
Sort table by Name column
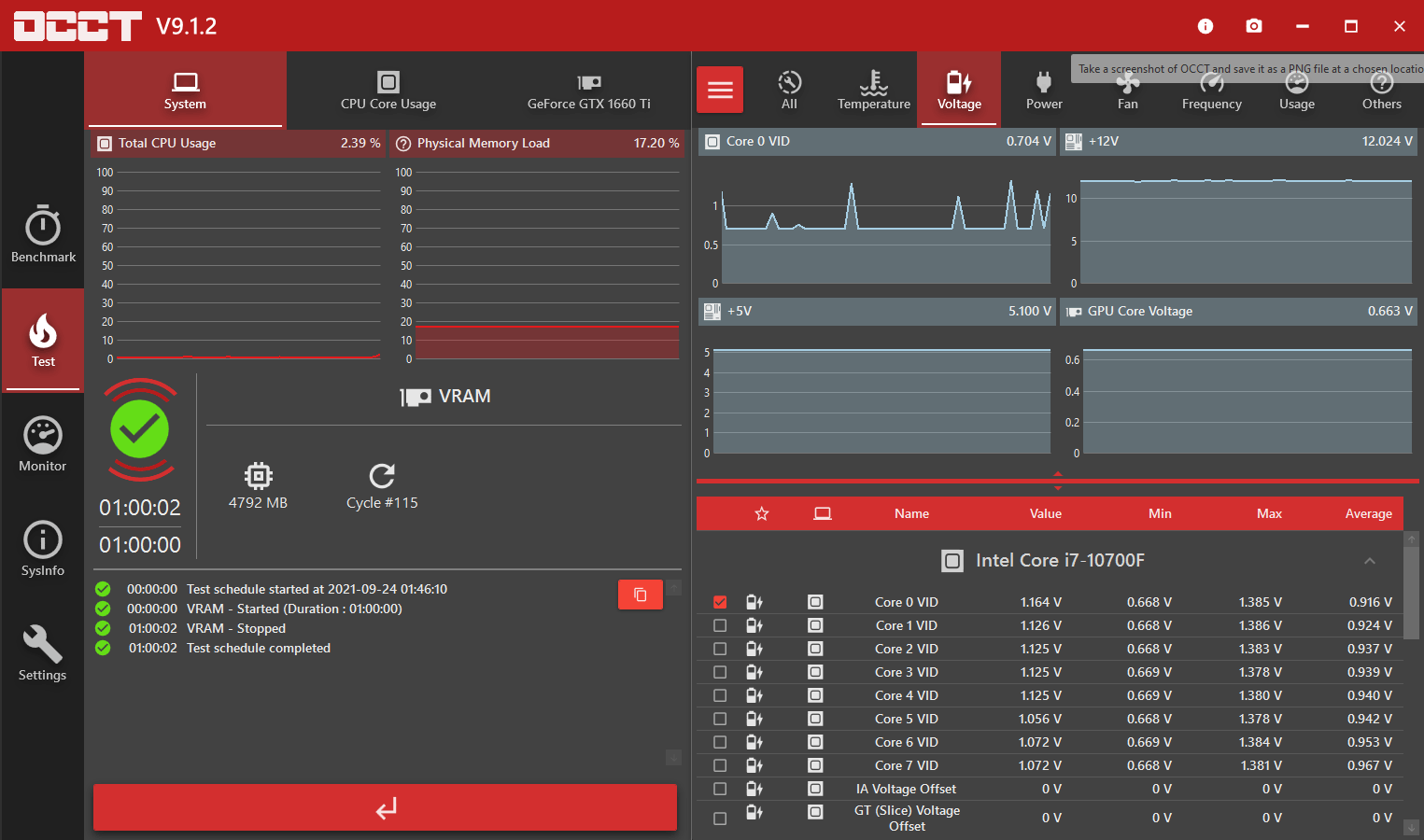(911, 513)
